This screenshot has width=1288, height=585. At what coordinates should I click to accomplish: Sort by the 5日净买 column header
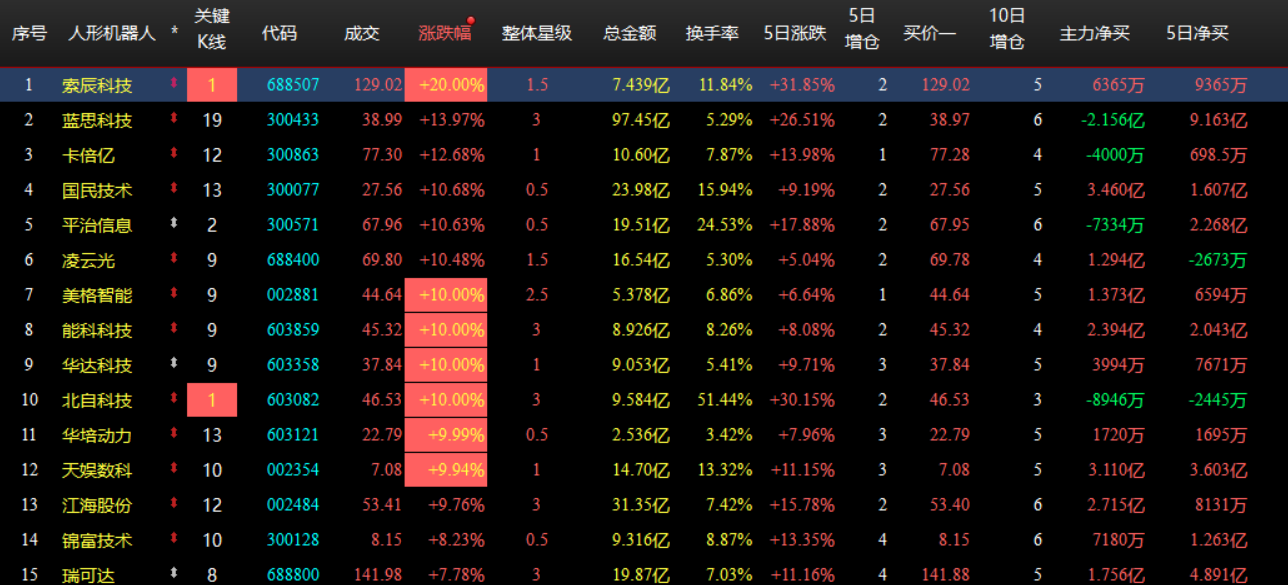1198,33
